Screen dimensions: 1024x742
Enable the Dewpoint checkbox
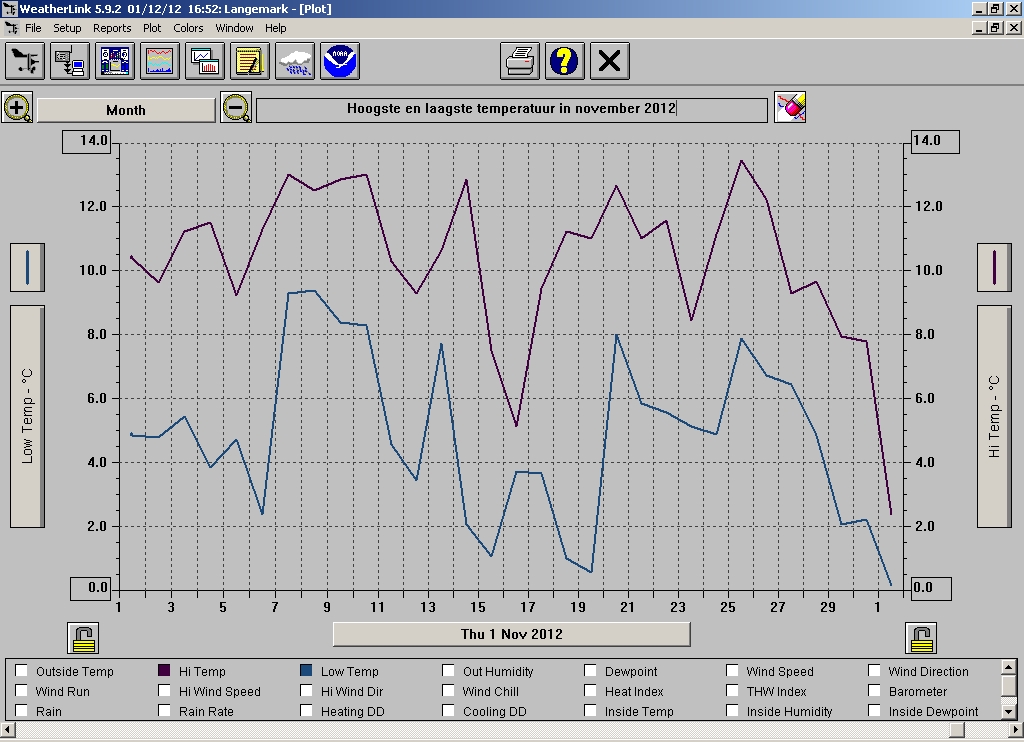pos(590,671)
